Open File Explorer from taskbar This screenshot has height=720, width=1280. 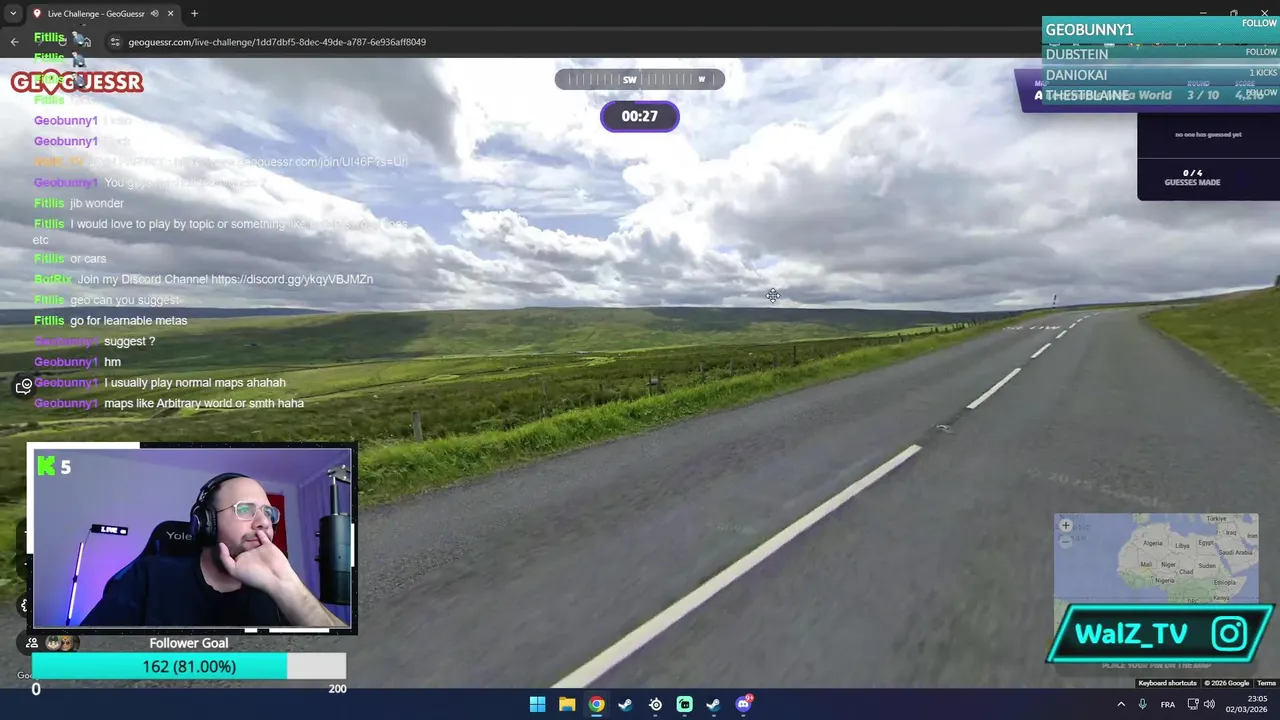(567, 704)
